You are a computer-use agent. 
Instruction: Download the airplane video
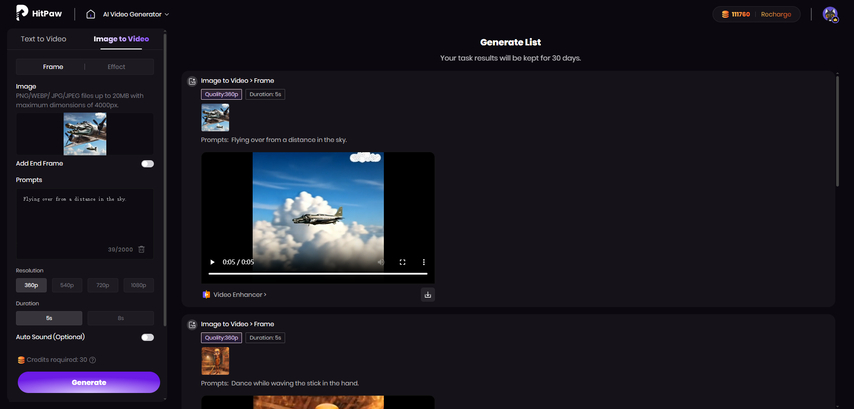(x=428, y=295)
